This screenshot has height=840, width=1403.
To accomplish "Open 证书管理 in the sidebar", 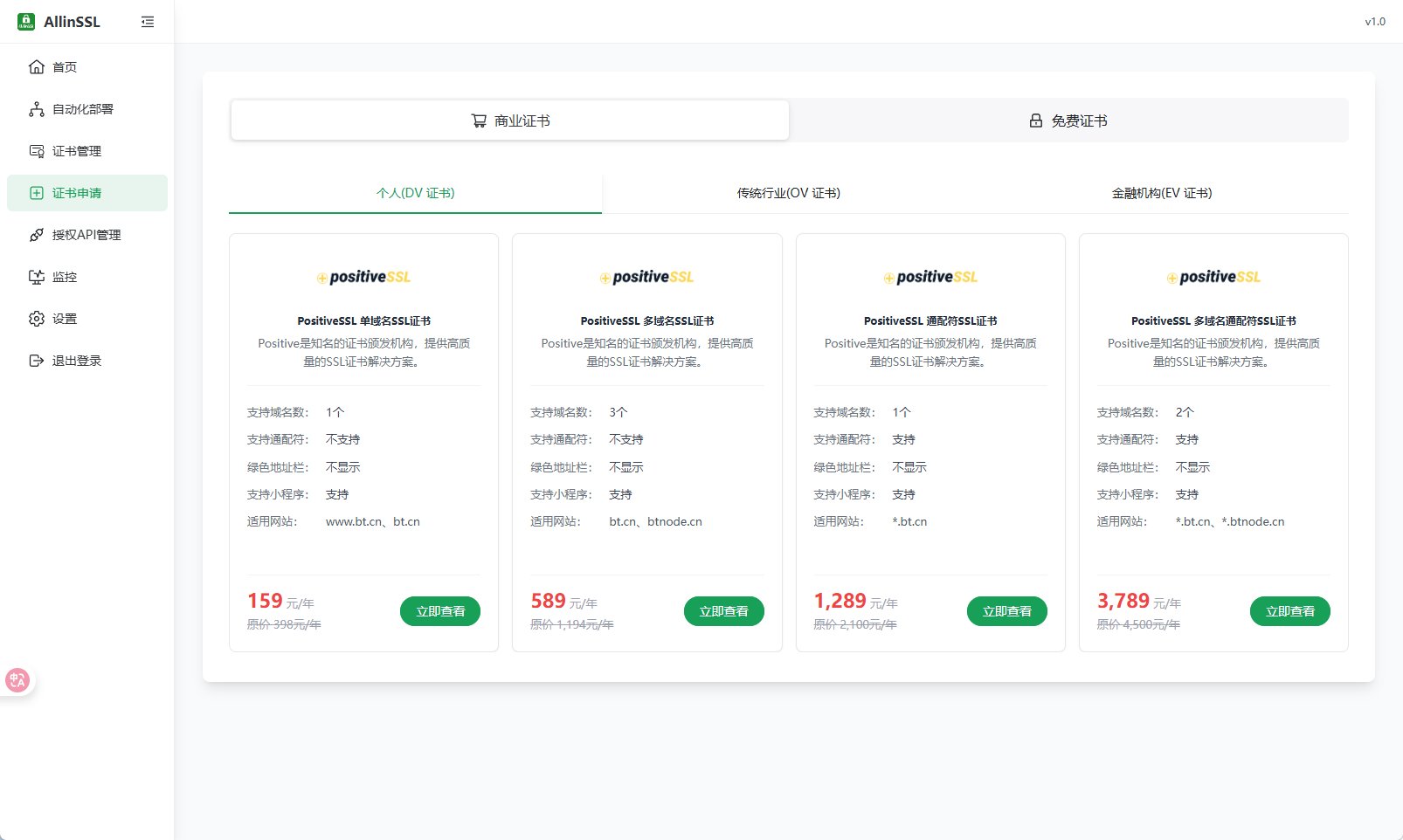I will pos(87,151).
